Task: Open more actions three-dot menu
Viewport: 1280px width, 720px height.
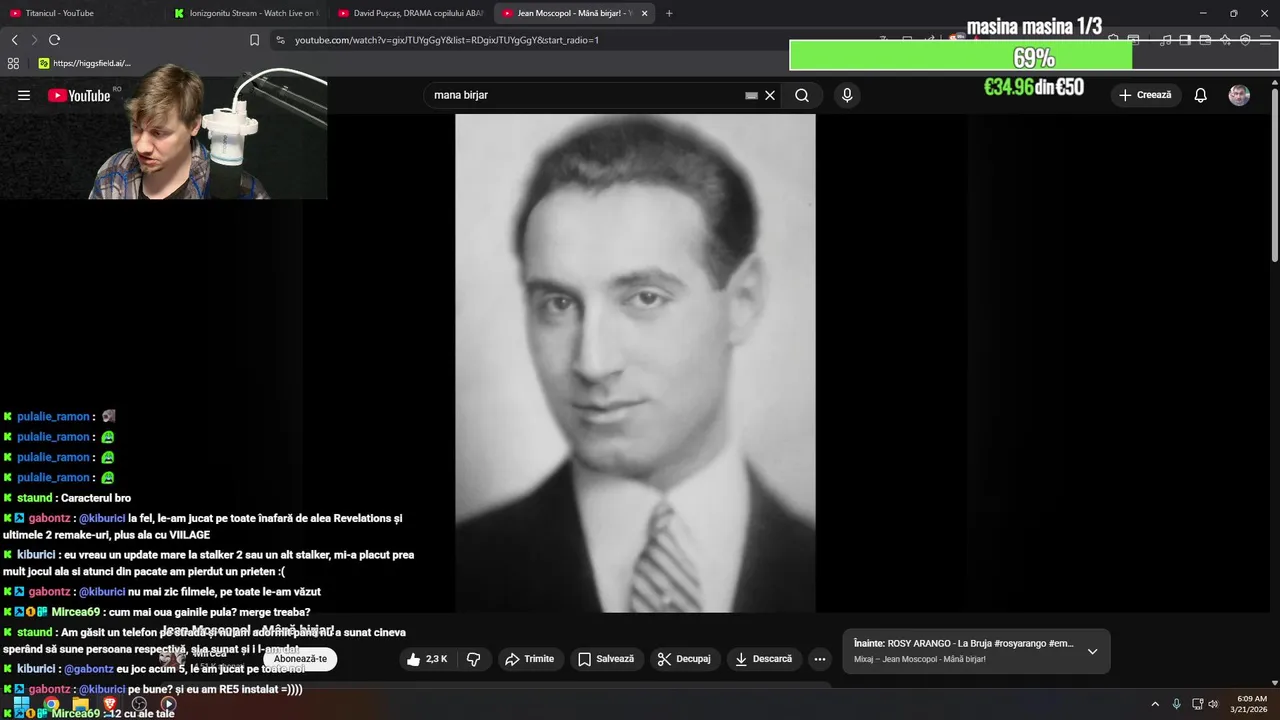Action: pos(820,659)
